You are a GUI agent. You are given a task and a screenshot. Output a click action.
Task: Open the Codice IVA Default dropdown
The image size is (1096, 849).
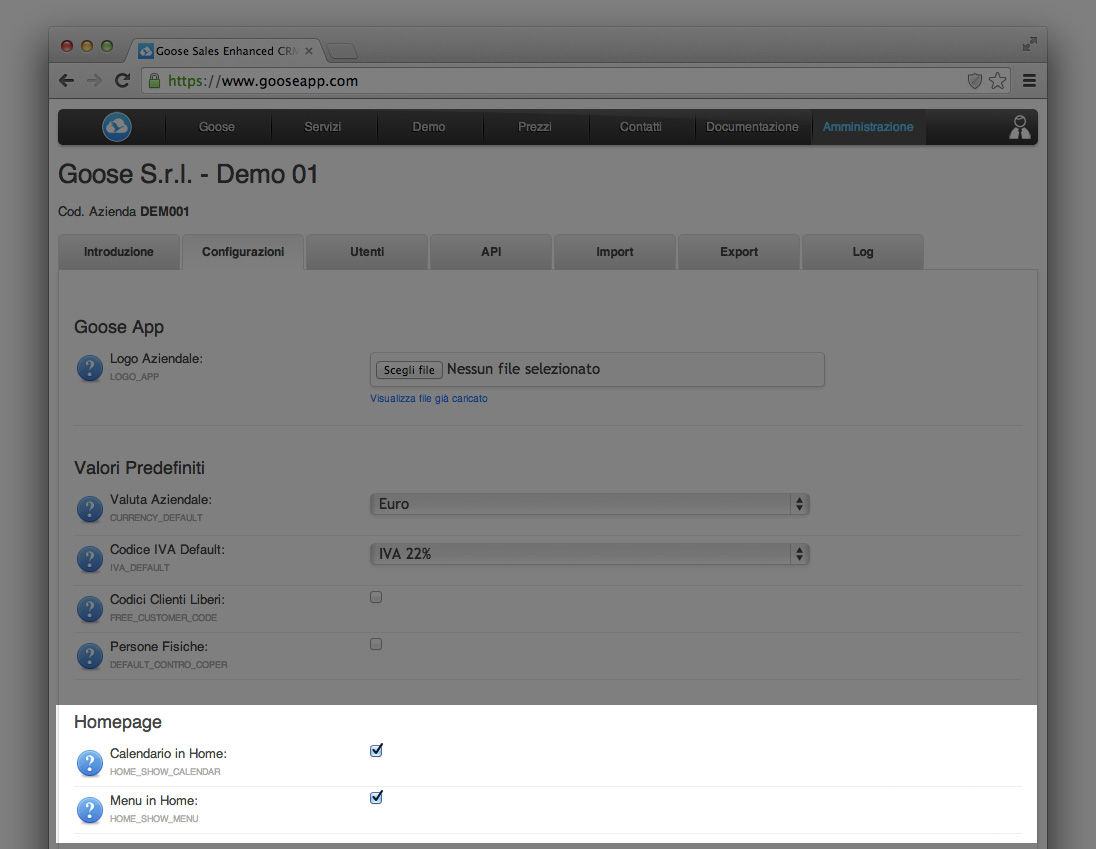[x=590, y=554]
